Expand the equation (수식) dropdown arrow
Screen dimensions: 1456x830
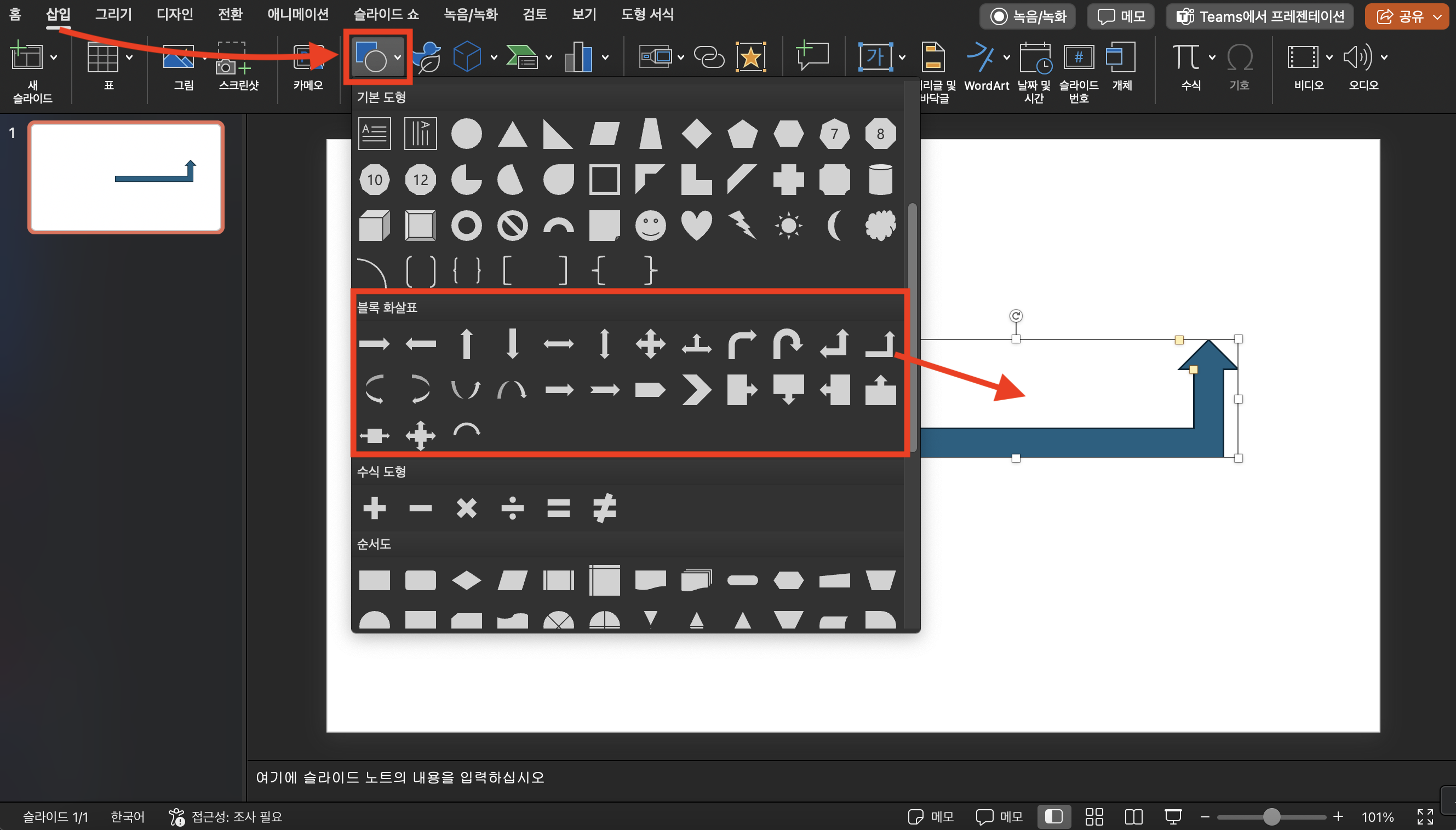coord(1212,57)
